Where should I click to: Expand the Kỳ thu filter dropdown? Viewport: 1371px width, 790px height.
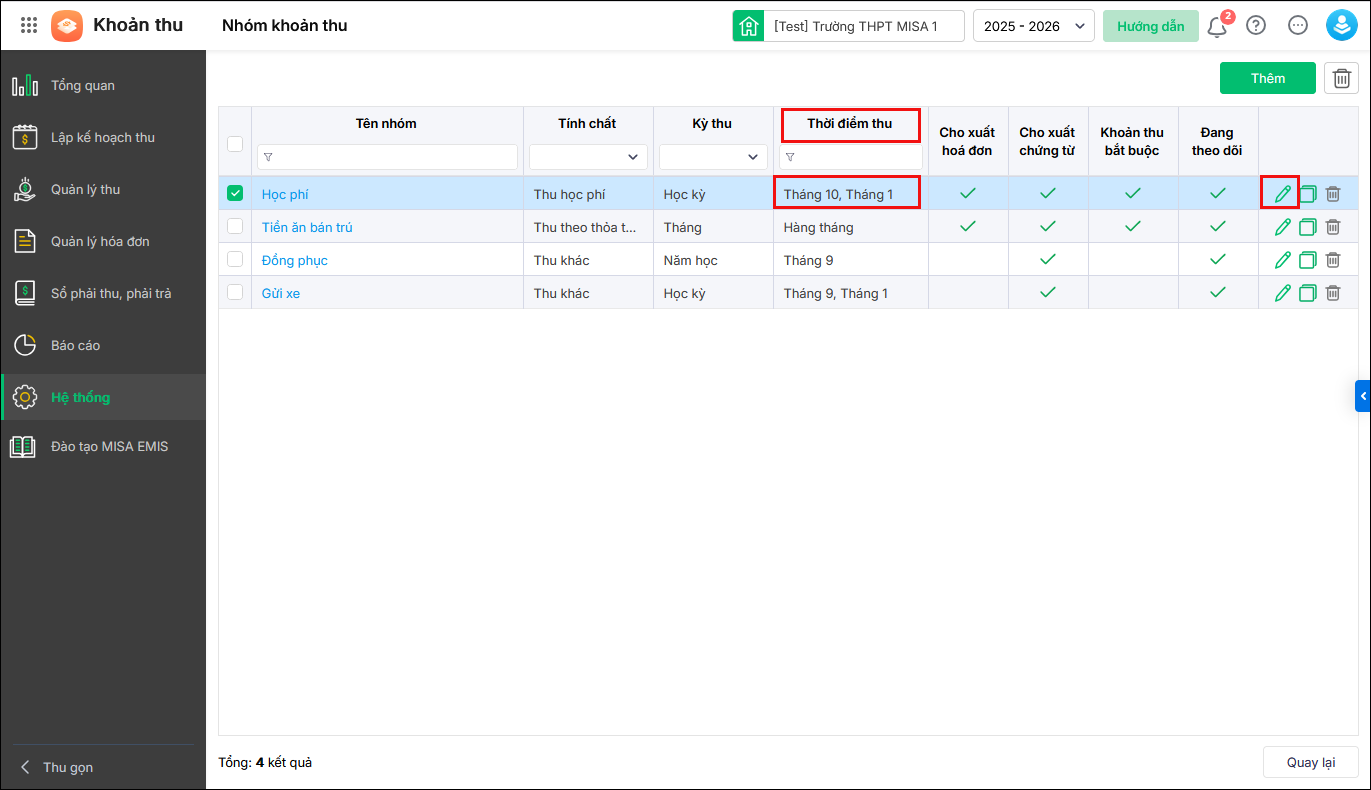713,157
